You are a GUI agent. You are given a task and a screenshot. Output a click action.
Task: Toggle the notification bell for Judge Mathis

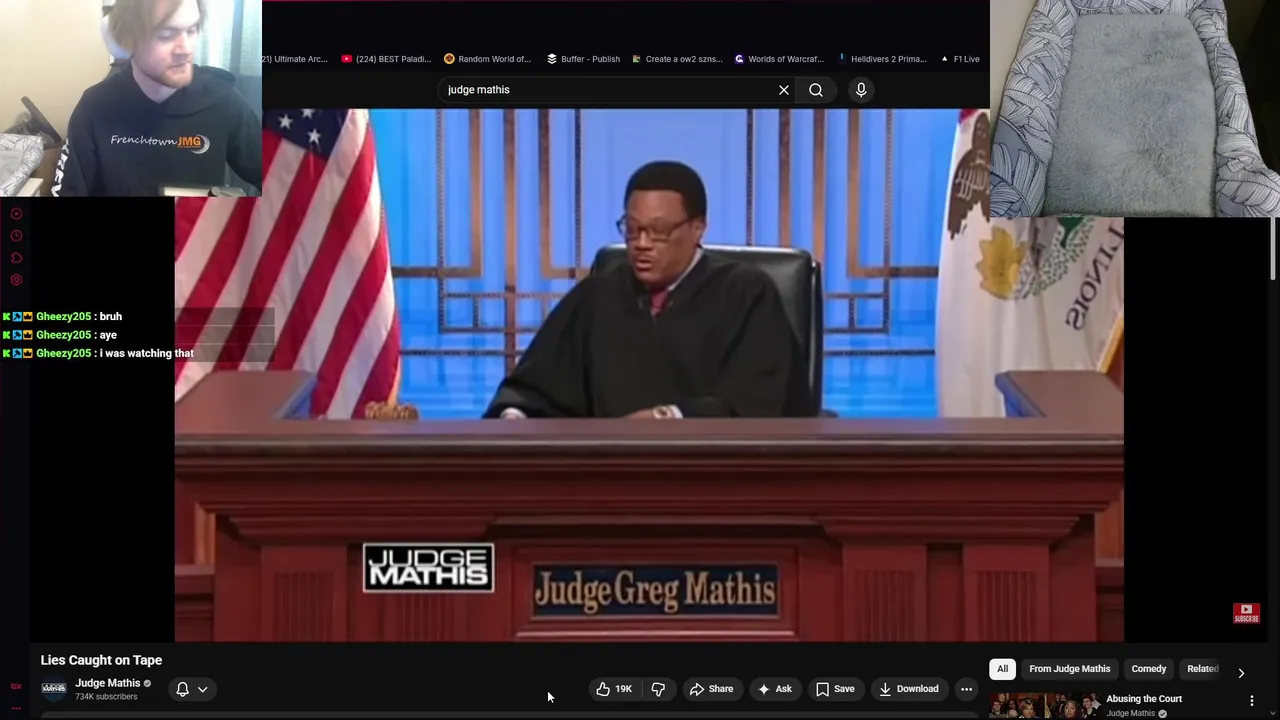(x=182, y=689)
